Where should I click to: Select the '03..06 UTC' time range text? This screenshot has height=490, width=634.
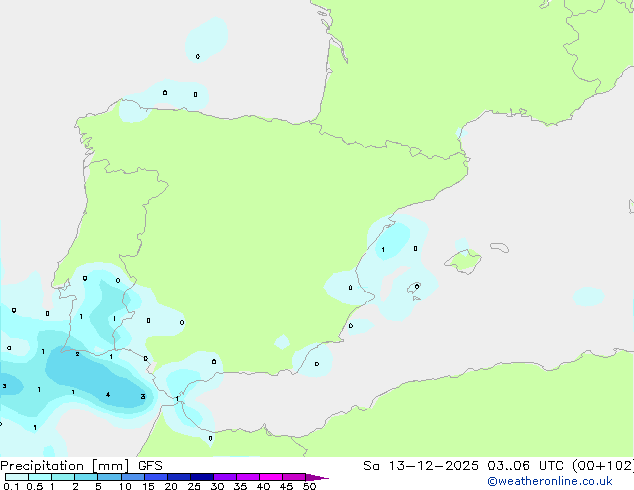[525, 466]
